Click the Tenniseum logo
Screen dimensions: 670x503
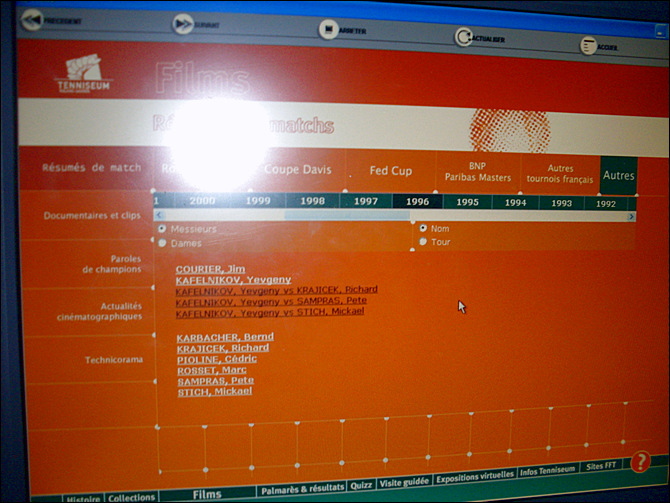click(x=83, y=73)
